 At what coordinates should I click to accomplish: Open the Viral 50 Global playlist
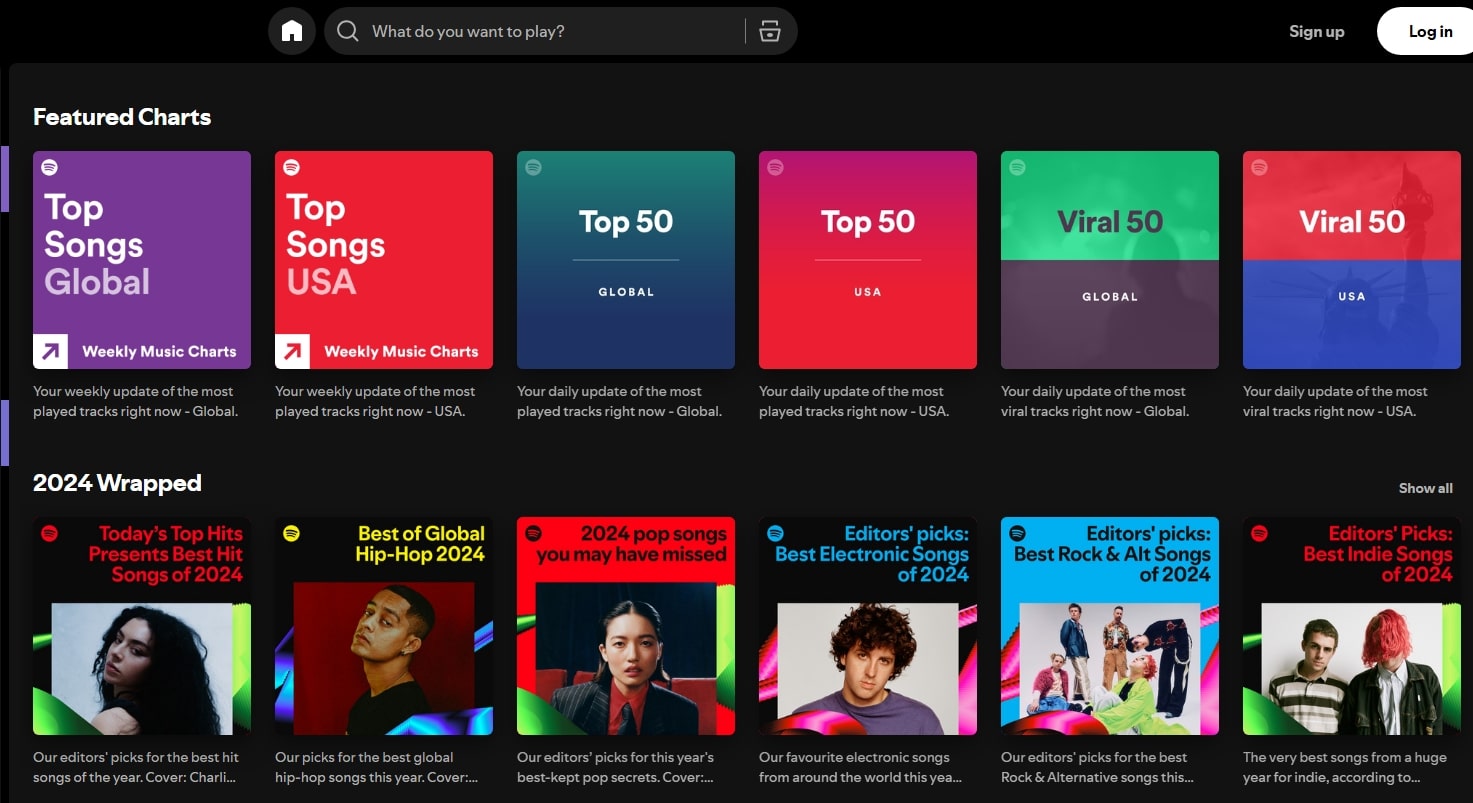point(1109,259)
